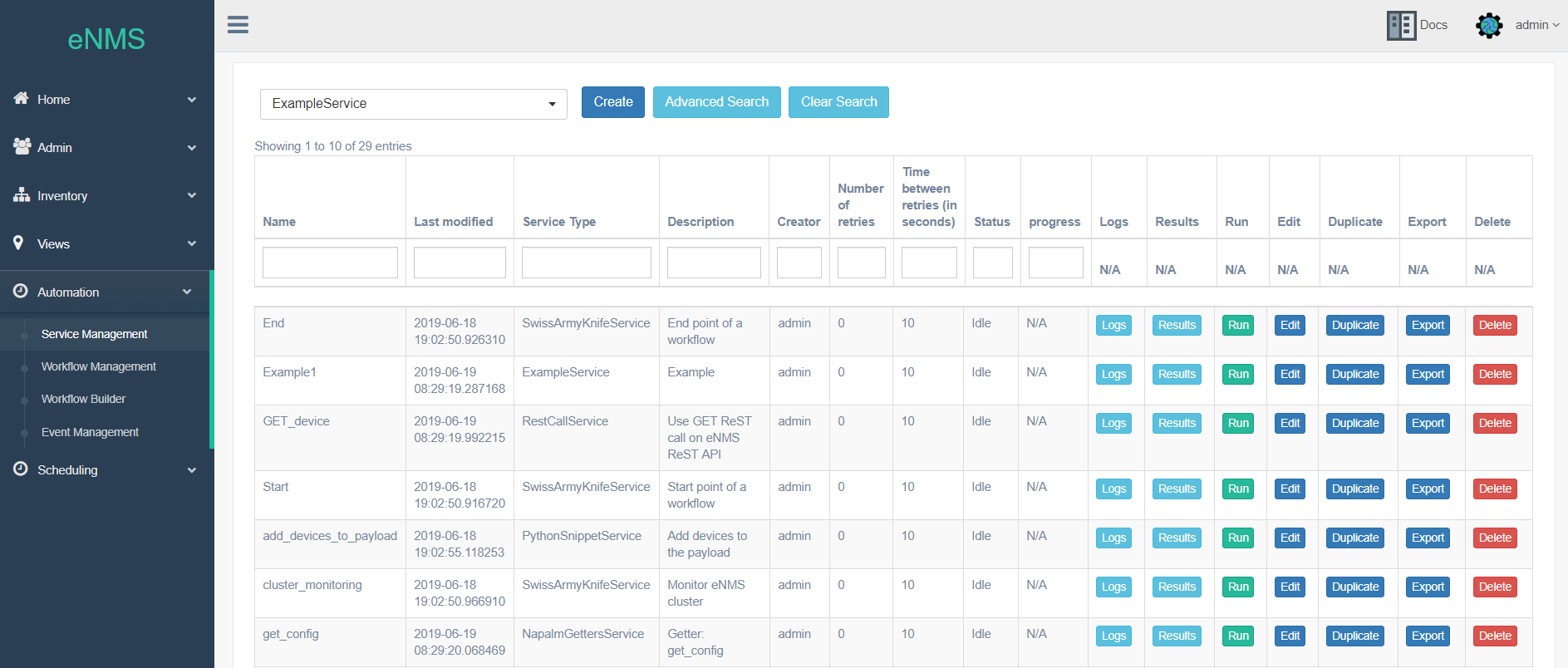Open the Docs icon
Viewport: 1568px width, 668px height.
pyautogui.click(x=1401, y=25)
